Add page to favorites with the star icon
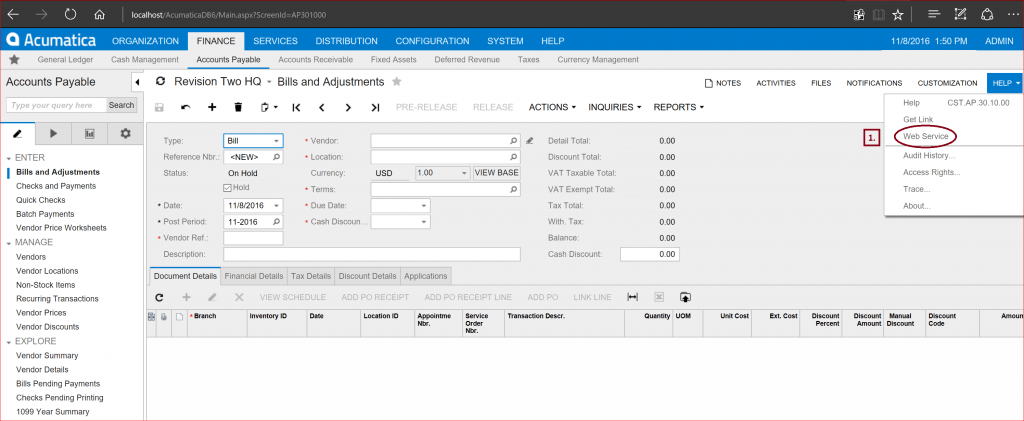The height and width of the screenshot is (421, 1024). point(898,14)
